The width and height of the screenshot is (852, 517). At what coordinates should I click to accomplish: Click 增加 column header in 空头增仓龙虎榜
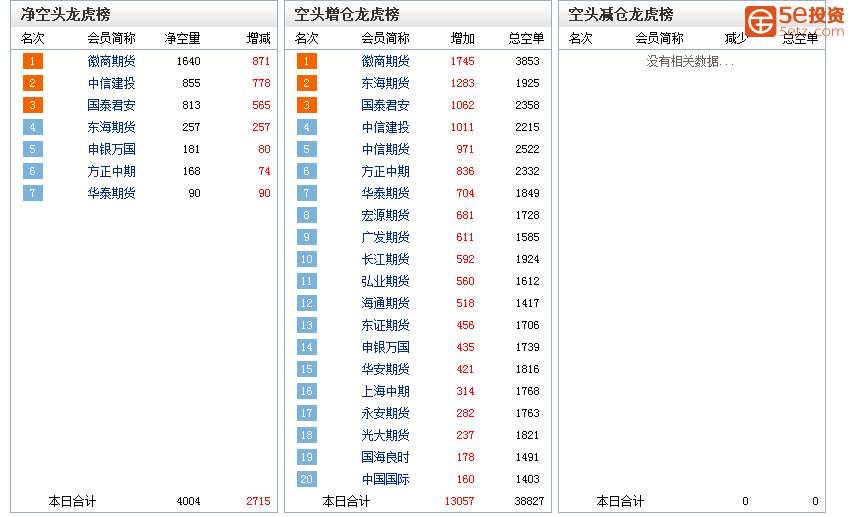coord(463,38)
